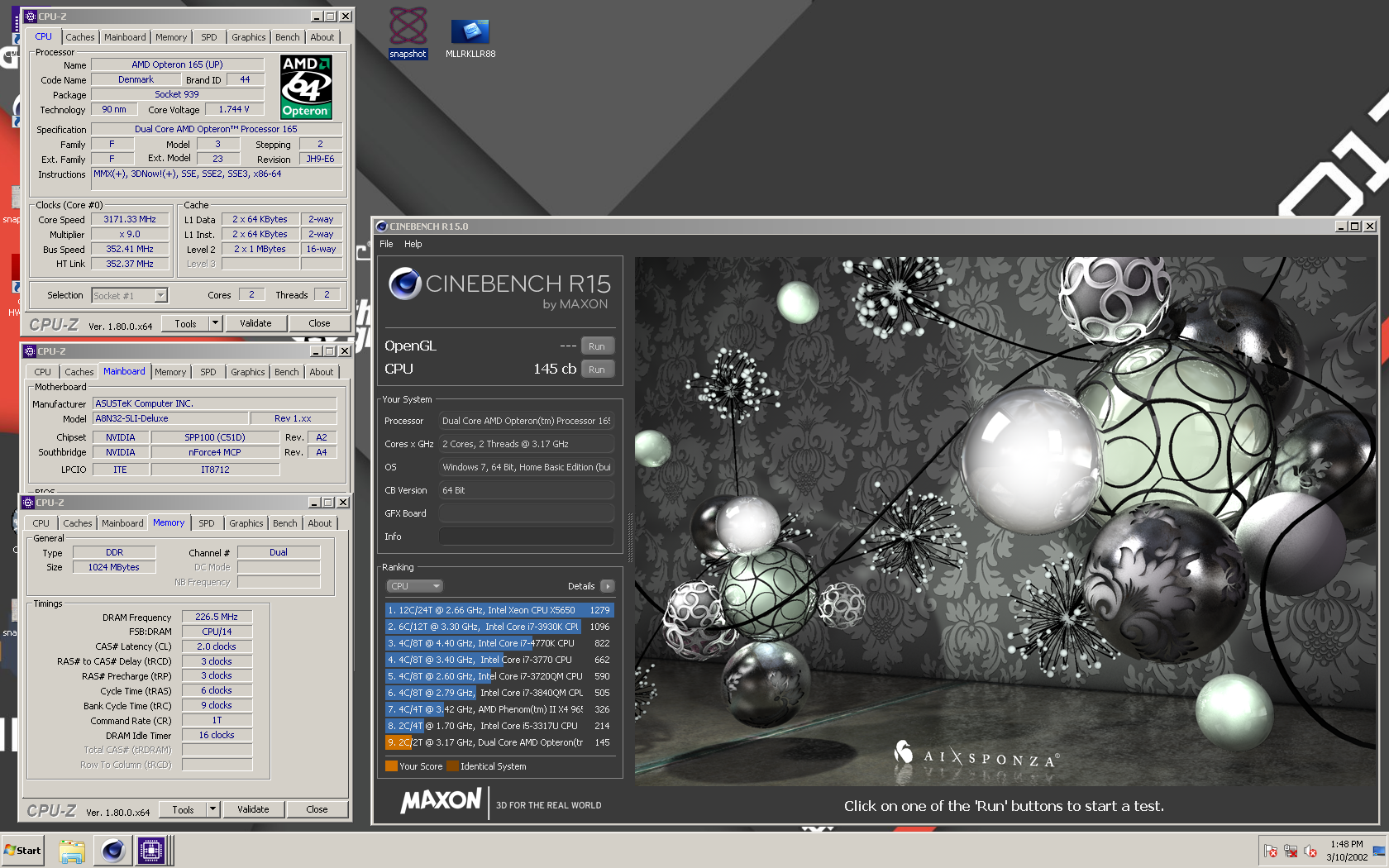Switch to Graphics tab in the top CPU-Z window

[248, 37]
